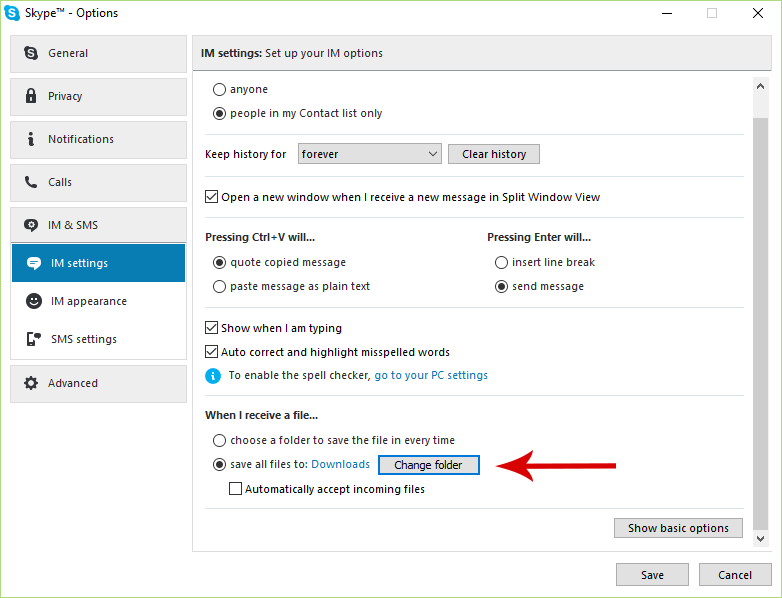The height and width of the screenshot is (598, 782).
Task: Open the General section
Action: [98, 54]
